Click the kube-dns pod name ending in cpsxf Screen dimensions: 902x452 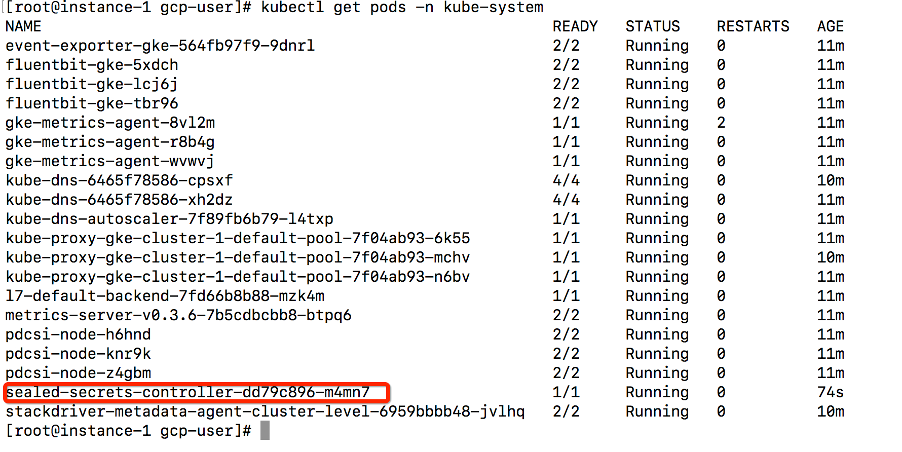[119, 180]
